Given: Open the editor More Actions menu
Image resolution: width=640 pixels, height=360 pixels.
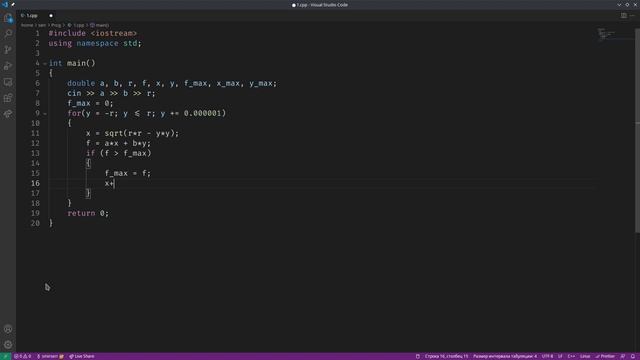Looking at the screenshot, I should [633, 16].
